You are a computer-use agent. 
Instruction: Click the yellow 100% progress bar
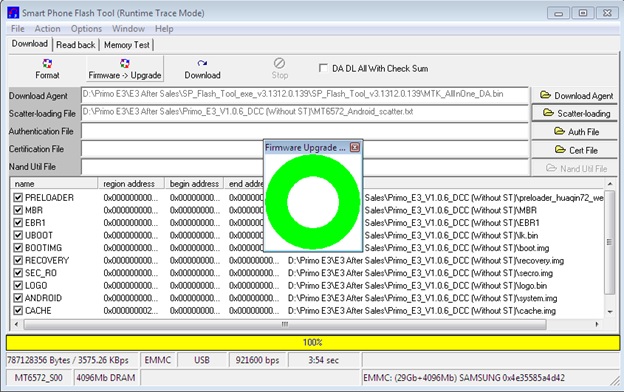[313, 342]
